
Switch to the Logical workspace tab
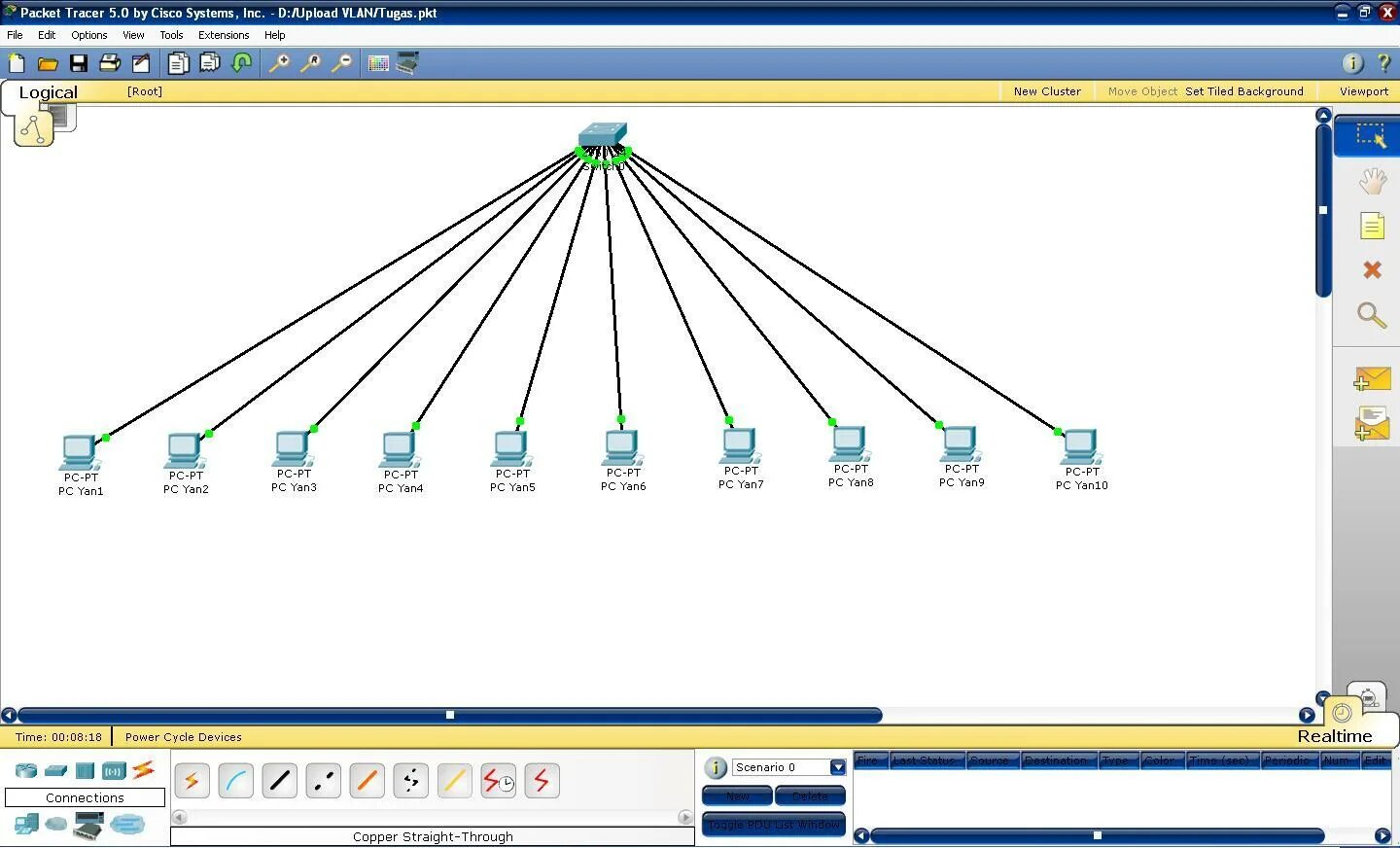[x=48, y=92]
